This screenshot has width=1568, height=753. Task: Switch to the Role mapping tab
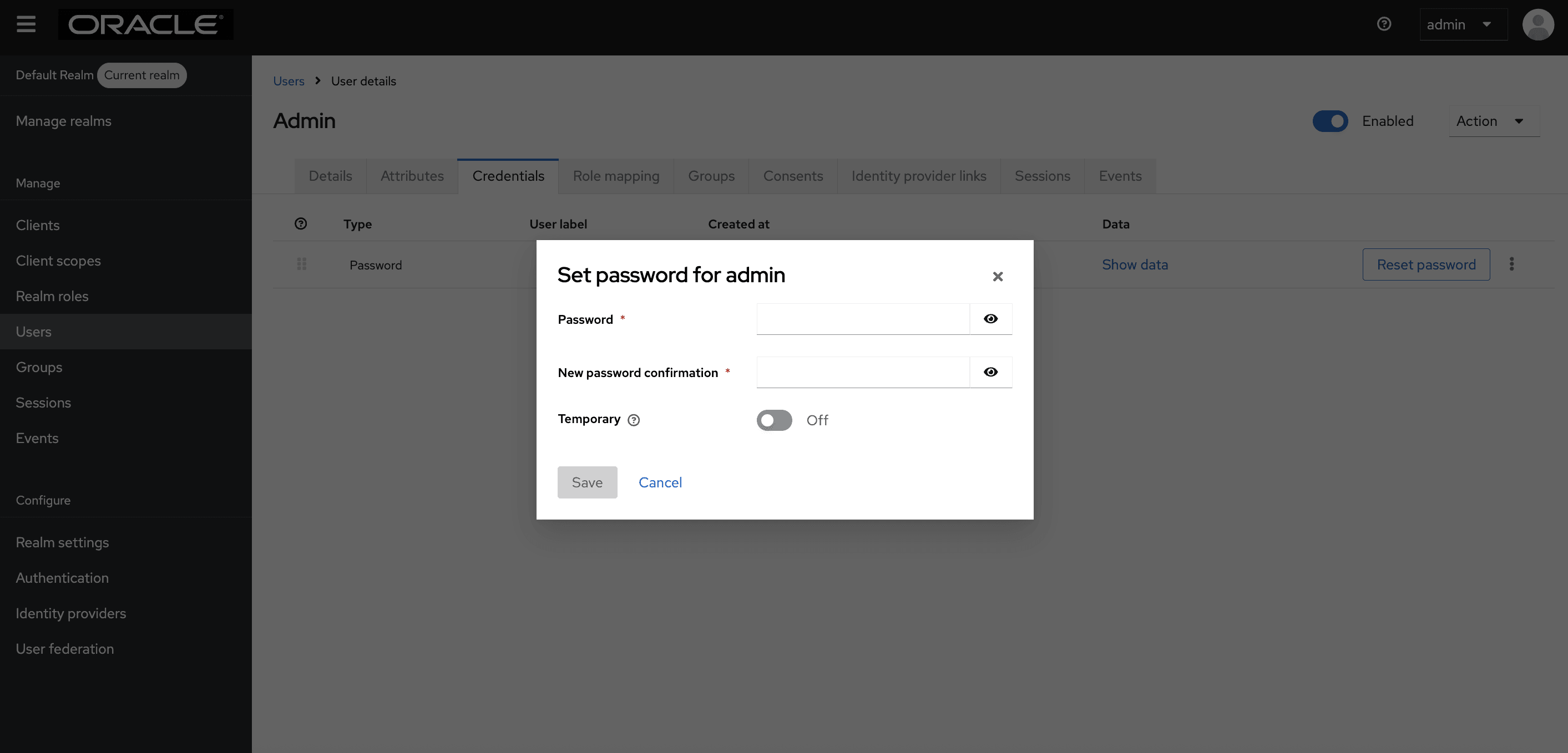tap(615, 176)
